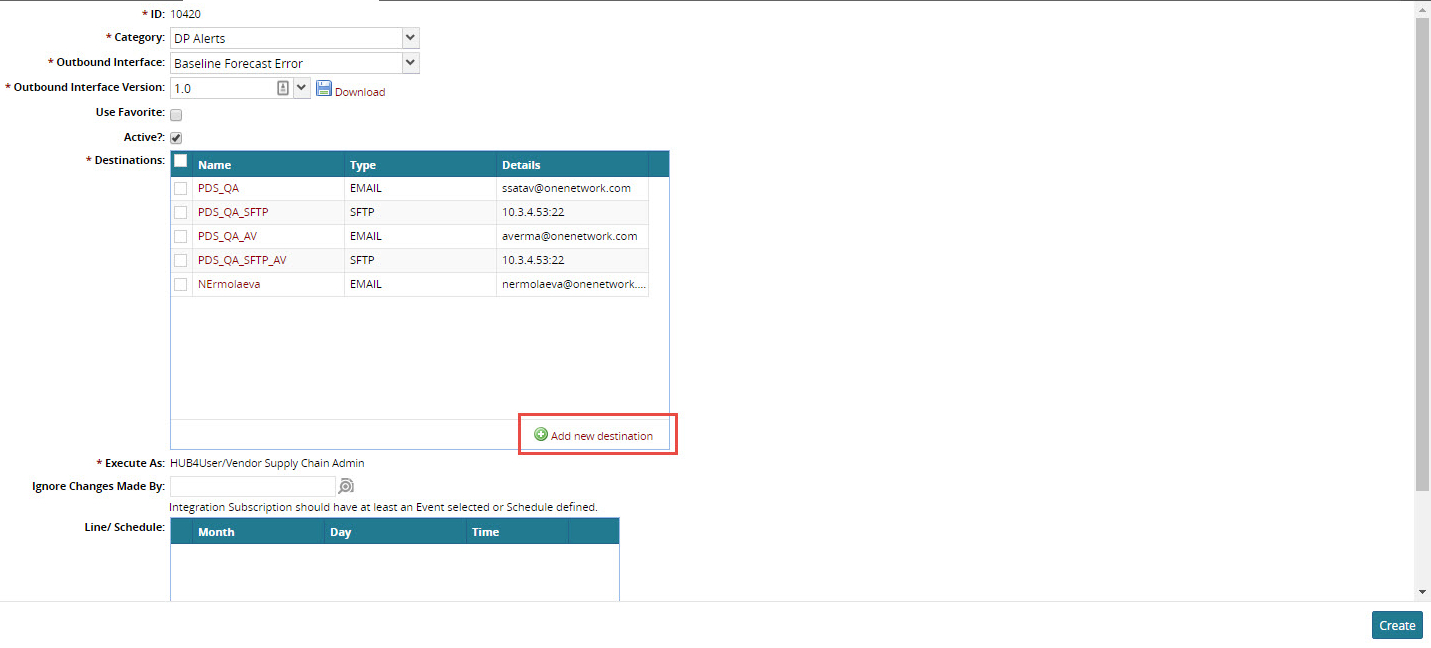This screenshot has width=1431, height=648.
Task: Click the Download link
Action: [360, 92]
